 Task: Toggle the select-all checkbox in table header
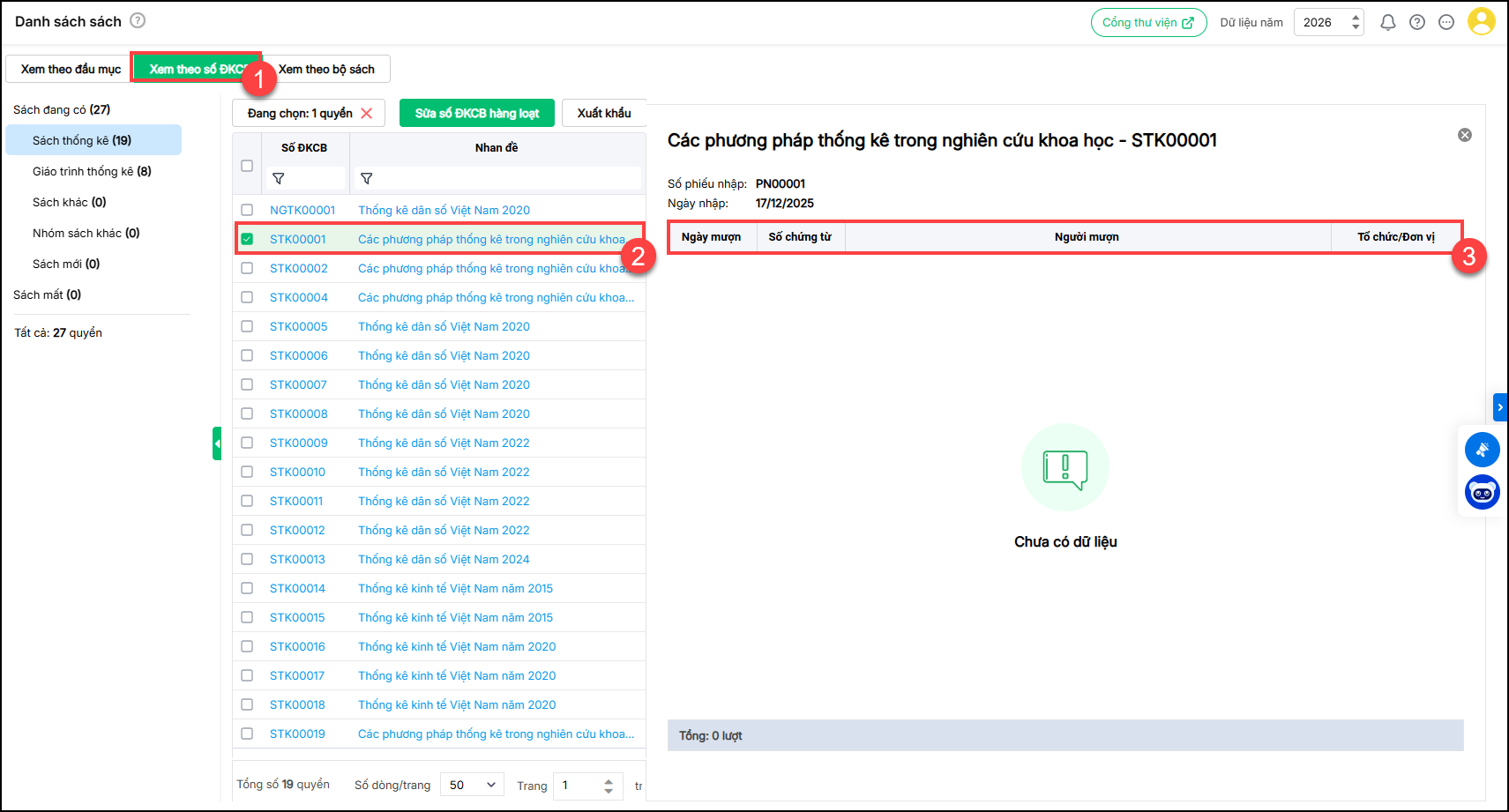click(247, 165)
